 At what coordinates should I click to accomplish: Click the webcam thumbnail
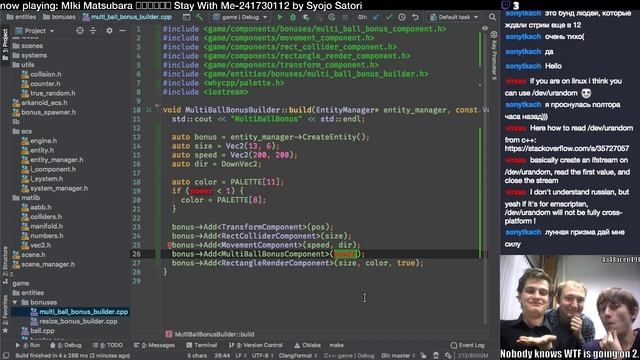(570, 308)
